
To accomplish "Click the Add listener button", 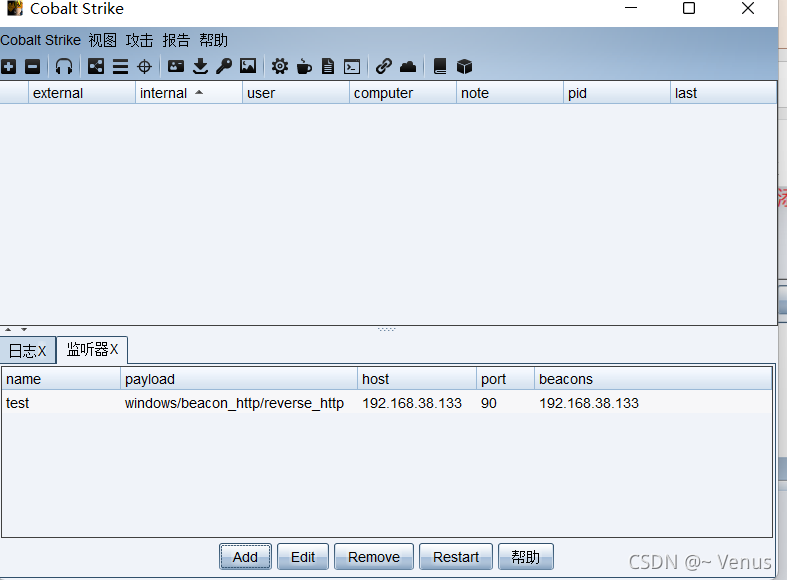I will (x=245, y=557).
